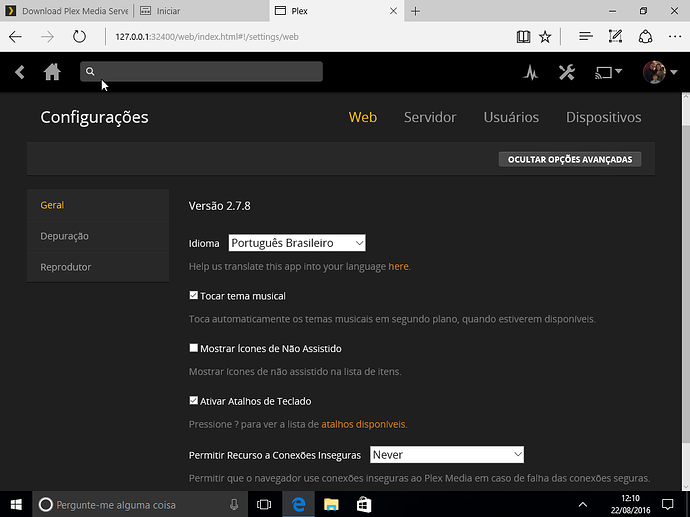Viewport: 690px width, 517px height.
Task: Open the Plex home icon
Action: pos(52,72)
